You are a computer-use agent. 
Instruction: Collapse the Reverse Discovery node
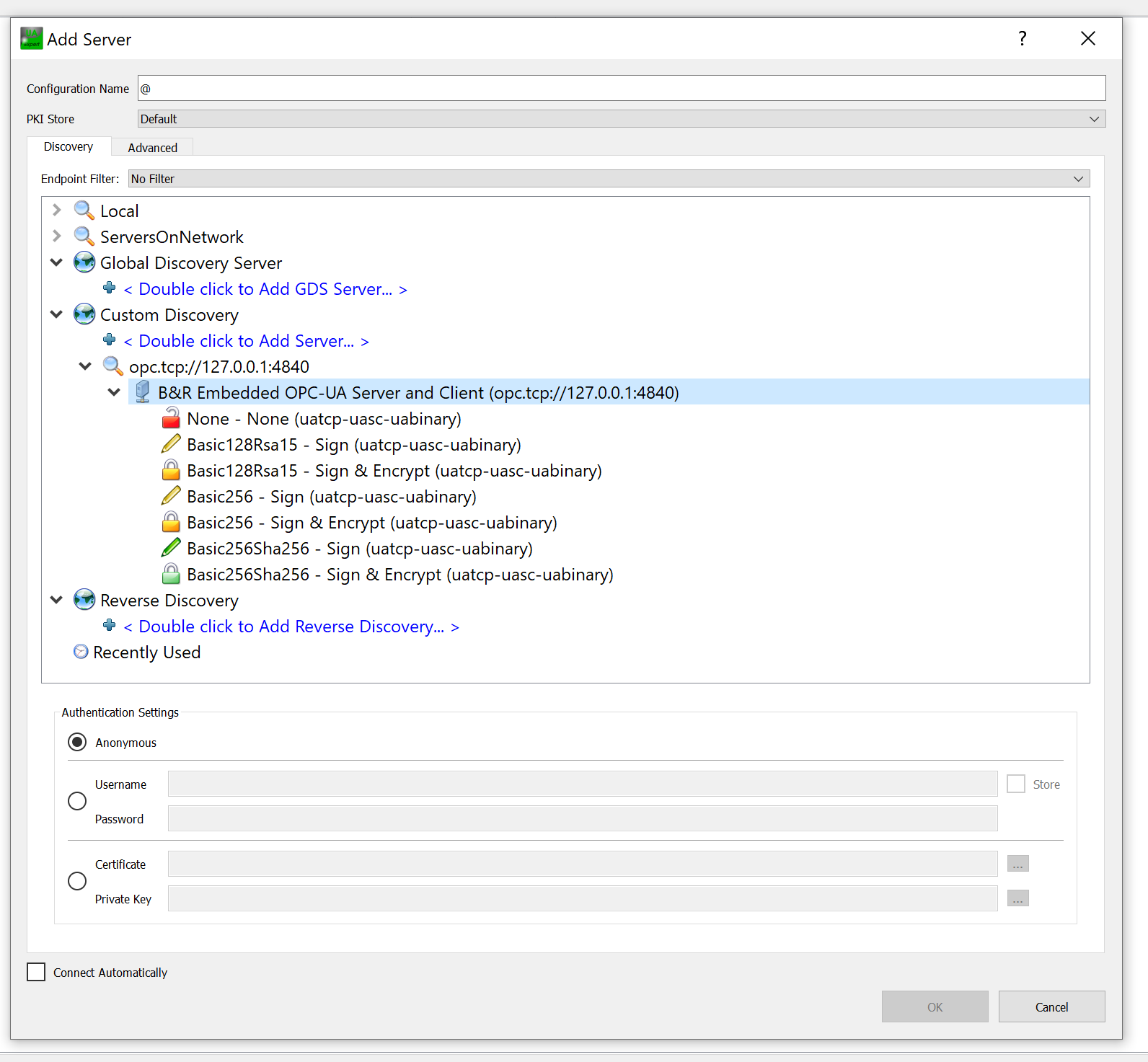56,600
